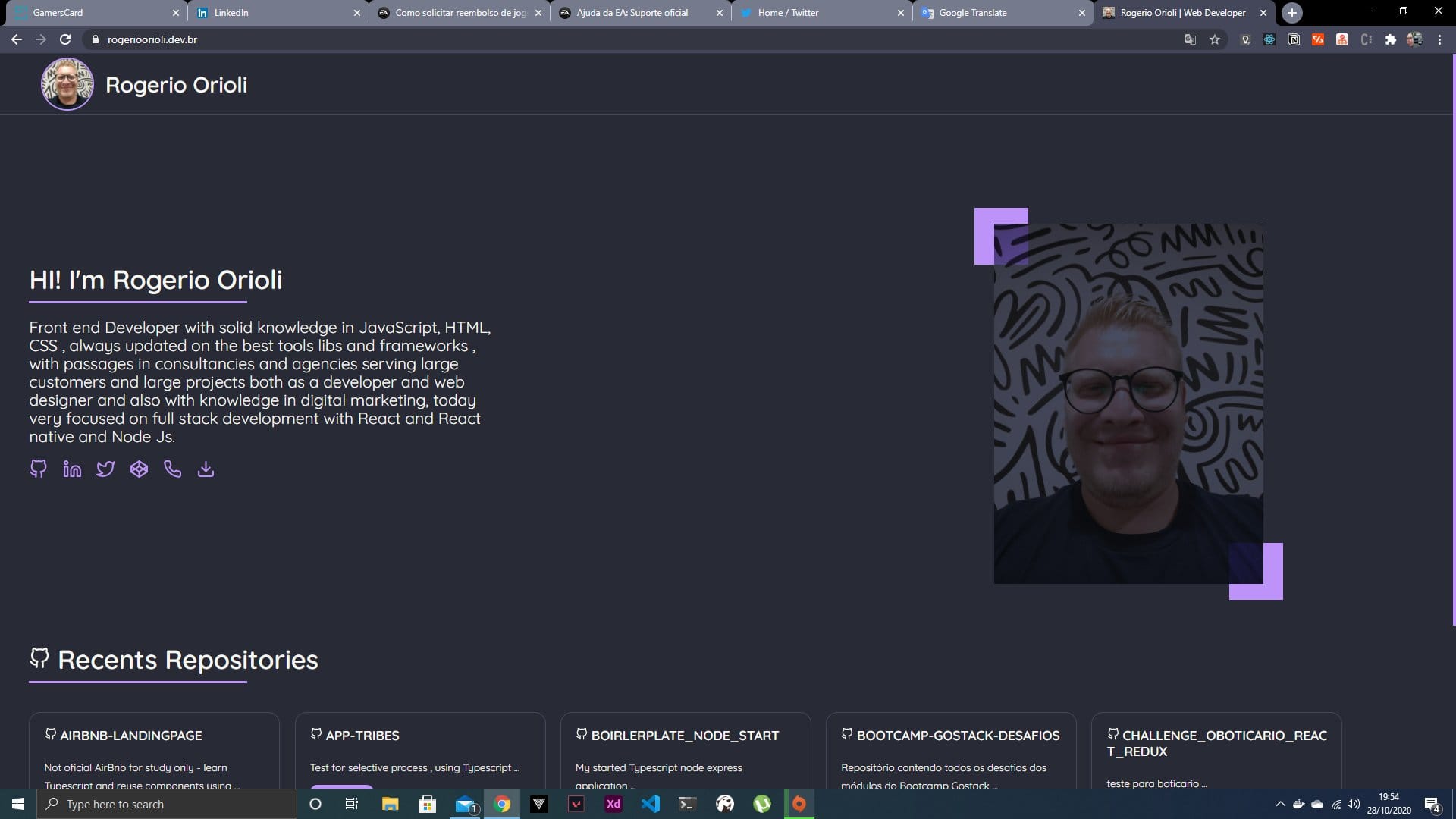Bookmark the page with the star
Viewport: 1456px width, 819px height.
pos(1215,39)
